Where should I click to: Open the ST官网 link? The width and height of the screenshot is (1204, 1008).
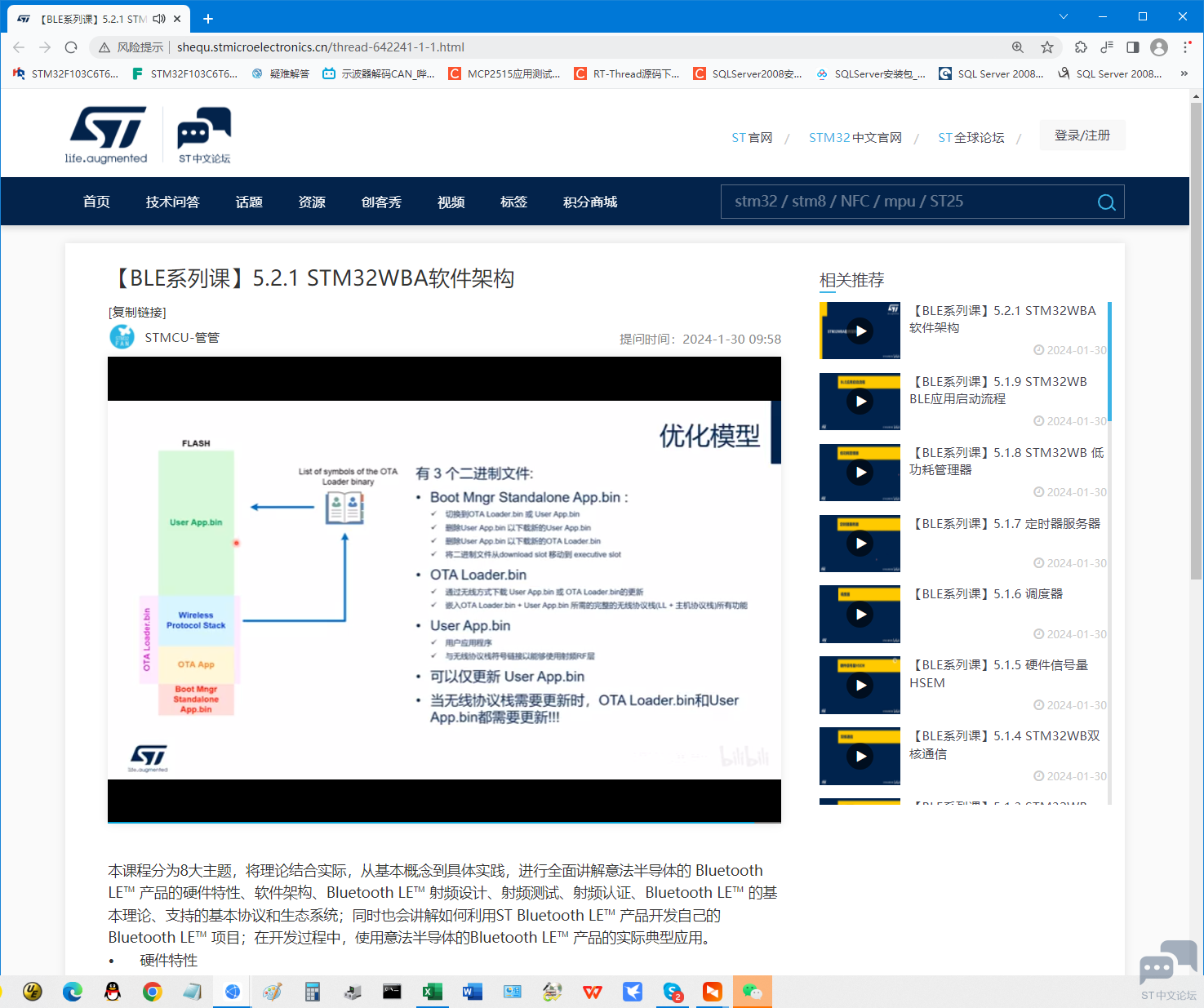[x=752, y=137]
